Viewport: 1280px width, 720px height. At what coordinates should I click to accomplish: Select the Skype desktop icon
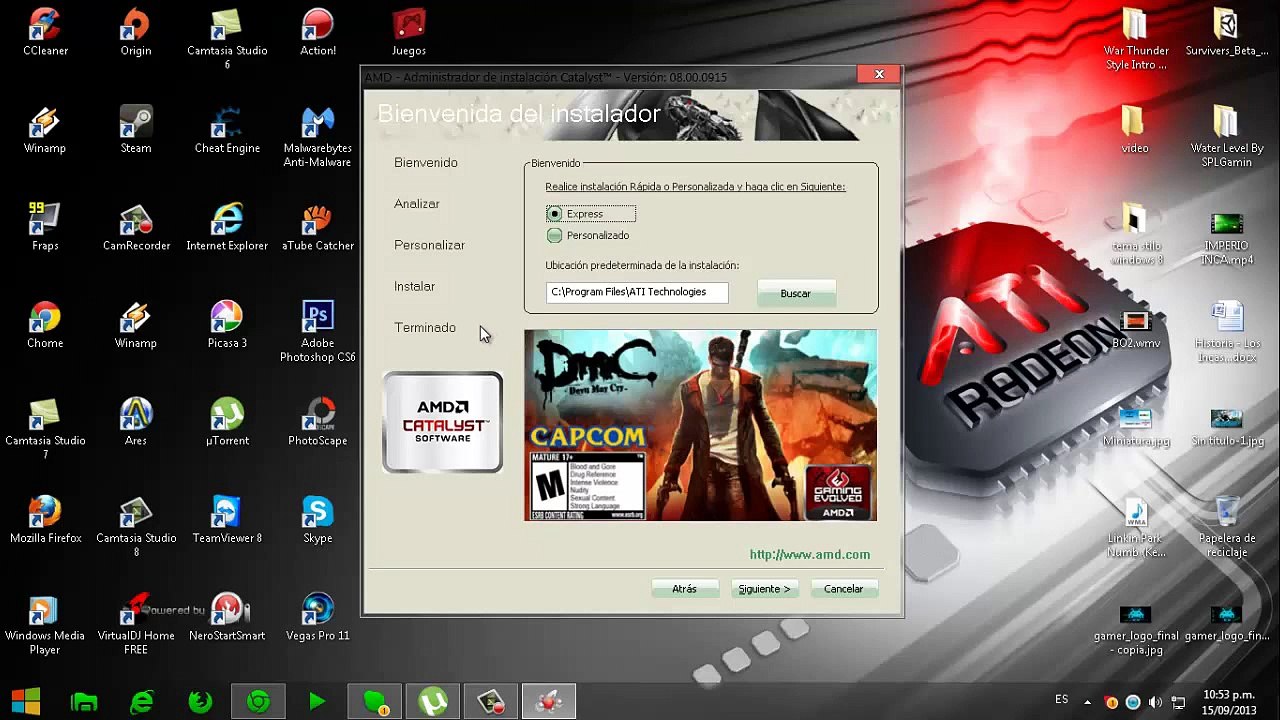click(318, 520)
